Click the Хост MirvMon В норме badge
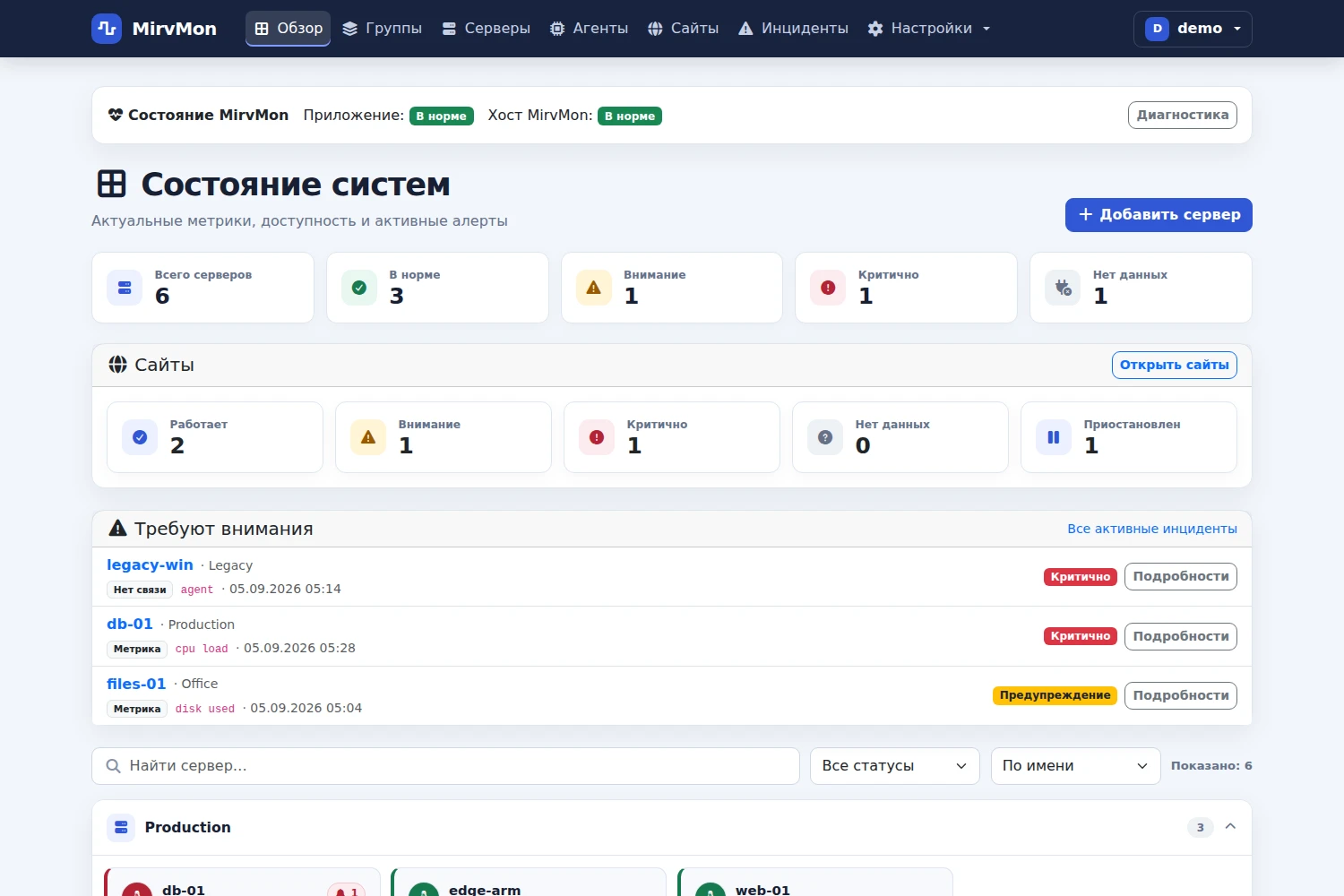Image resolution: width=1344 pixels, height=896 pixels. pos(630,116)
